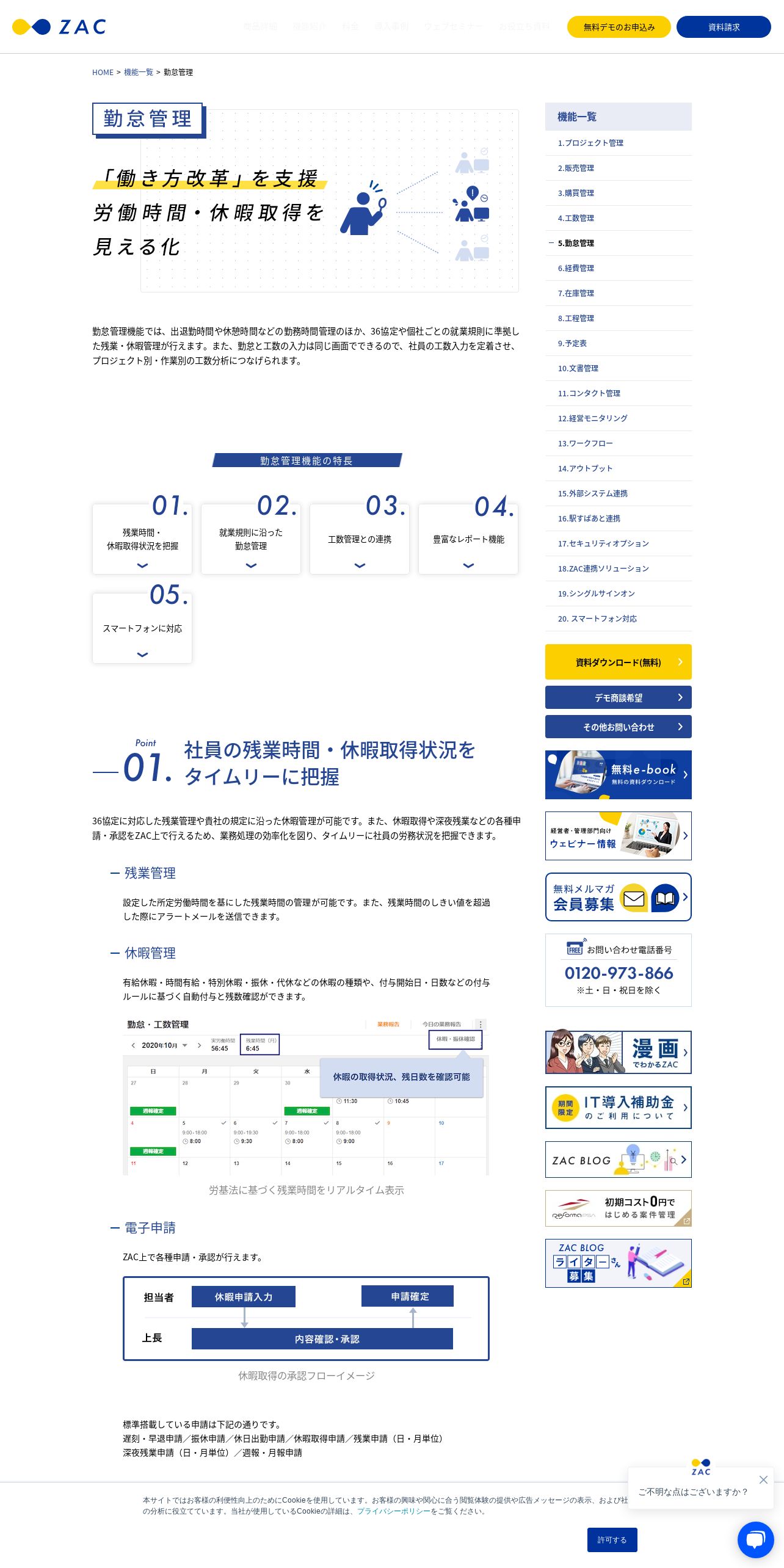Click the book icon in 会員募集 banner

click(x=665, y=898)
